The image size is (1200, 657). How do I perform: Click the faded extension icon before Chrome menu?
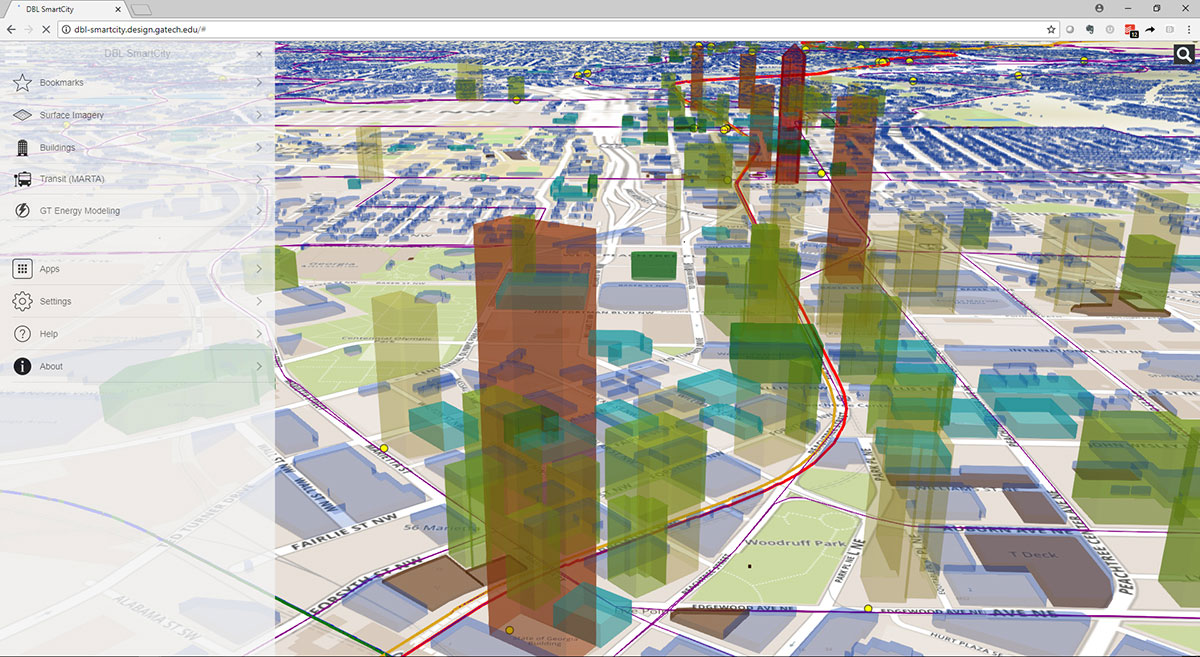point(1170,30)
